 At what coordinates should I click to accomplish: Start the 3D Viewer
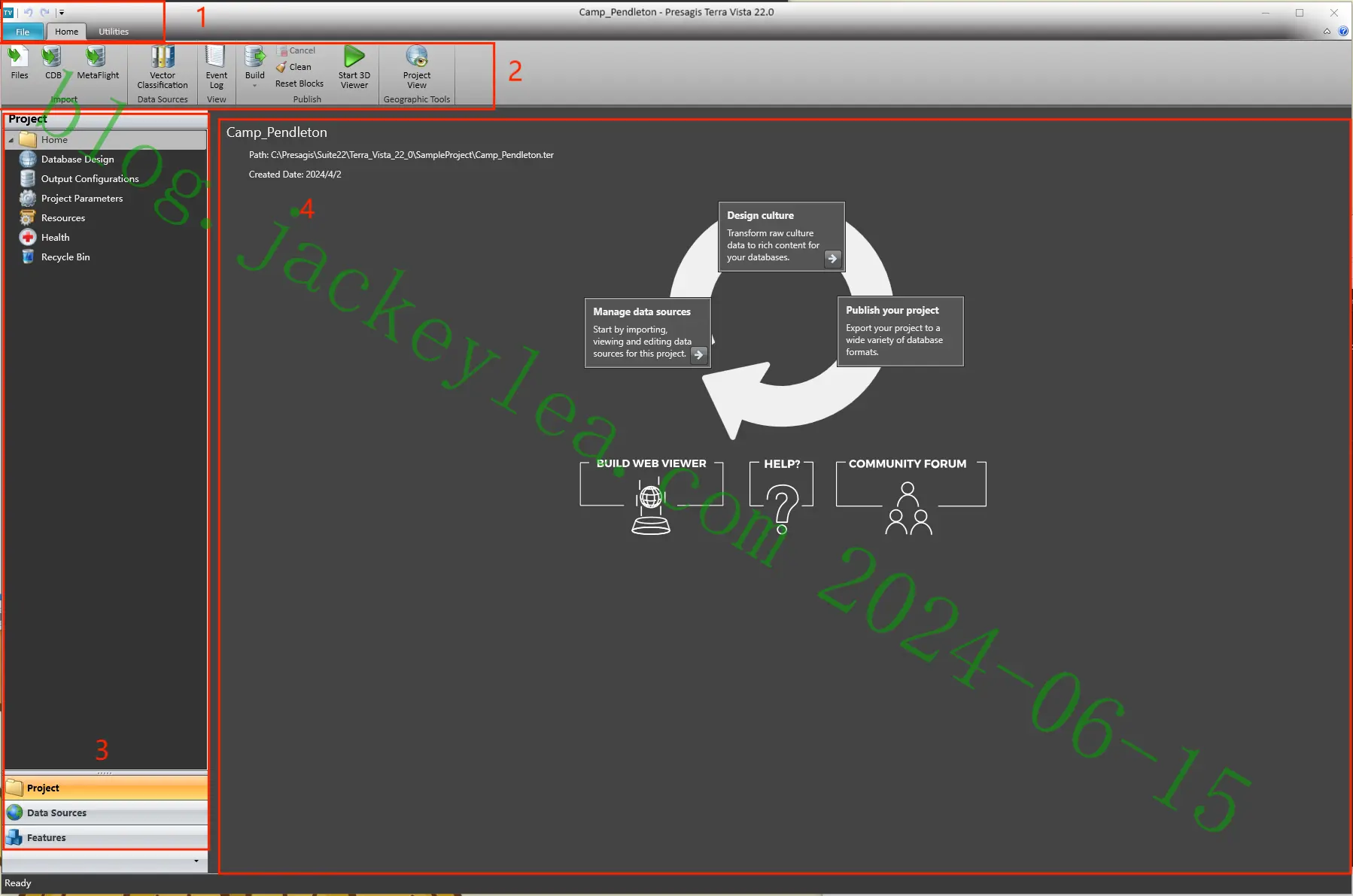click(354, 68)
